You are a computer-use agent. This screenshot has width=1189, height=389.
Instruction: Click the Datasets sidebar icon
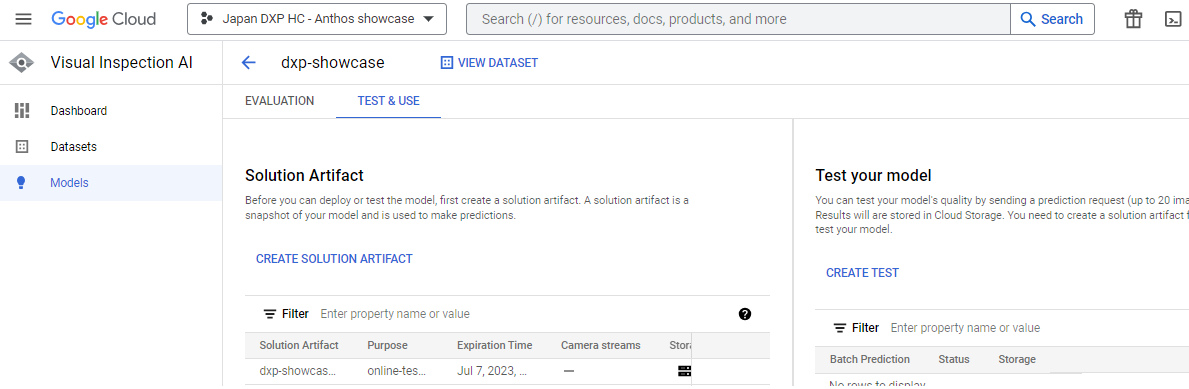(22, 146)
